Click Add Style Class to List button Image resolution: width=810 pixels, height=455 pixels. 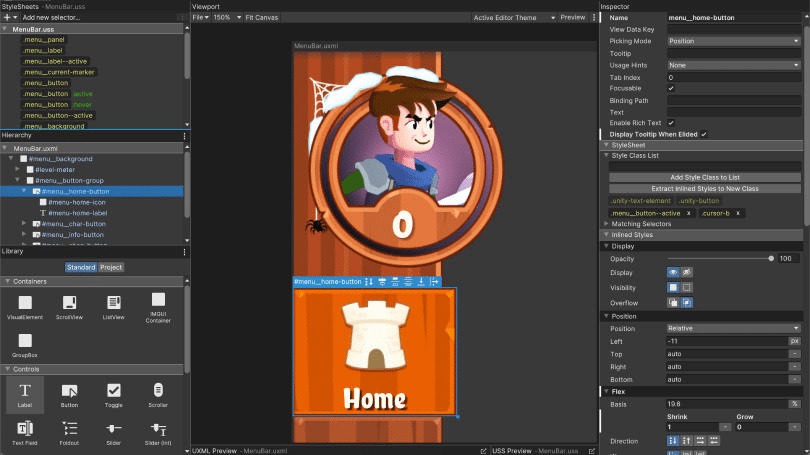pyautogui.click(x=704, y=177)
